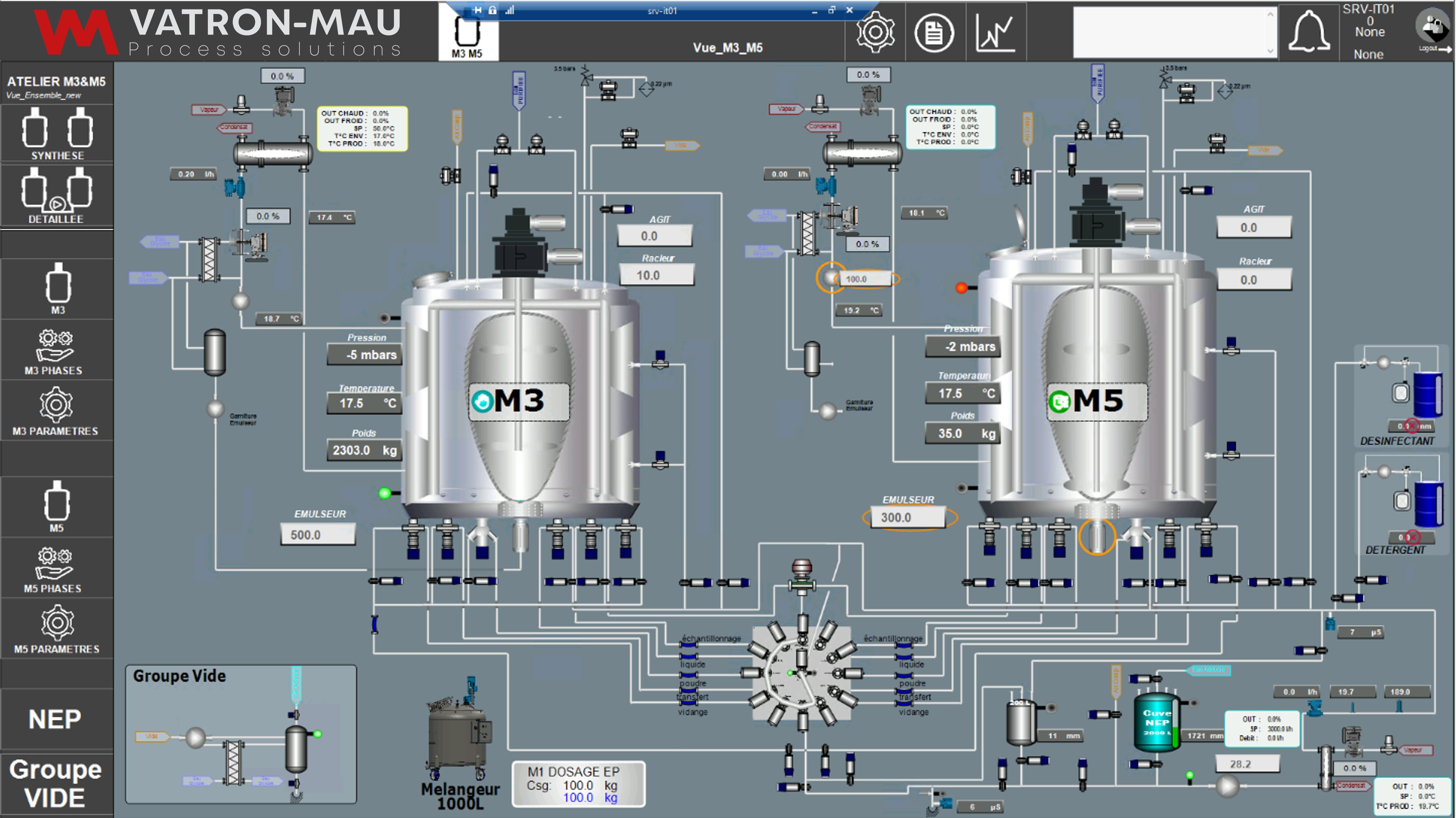Expand the remote session connection bar pin

pos(478,10)
